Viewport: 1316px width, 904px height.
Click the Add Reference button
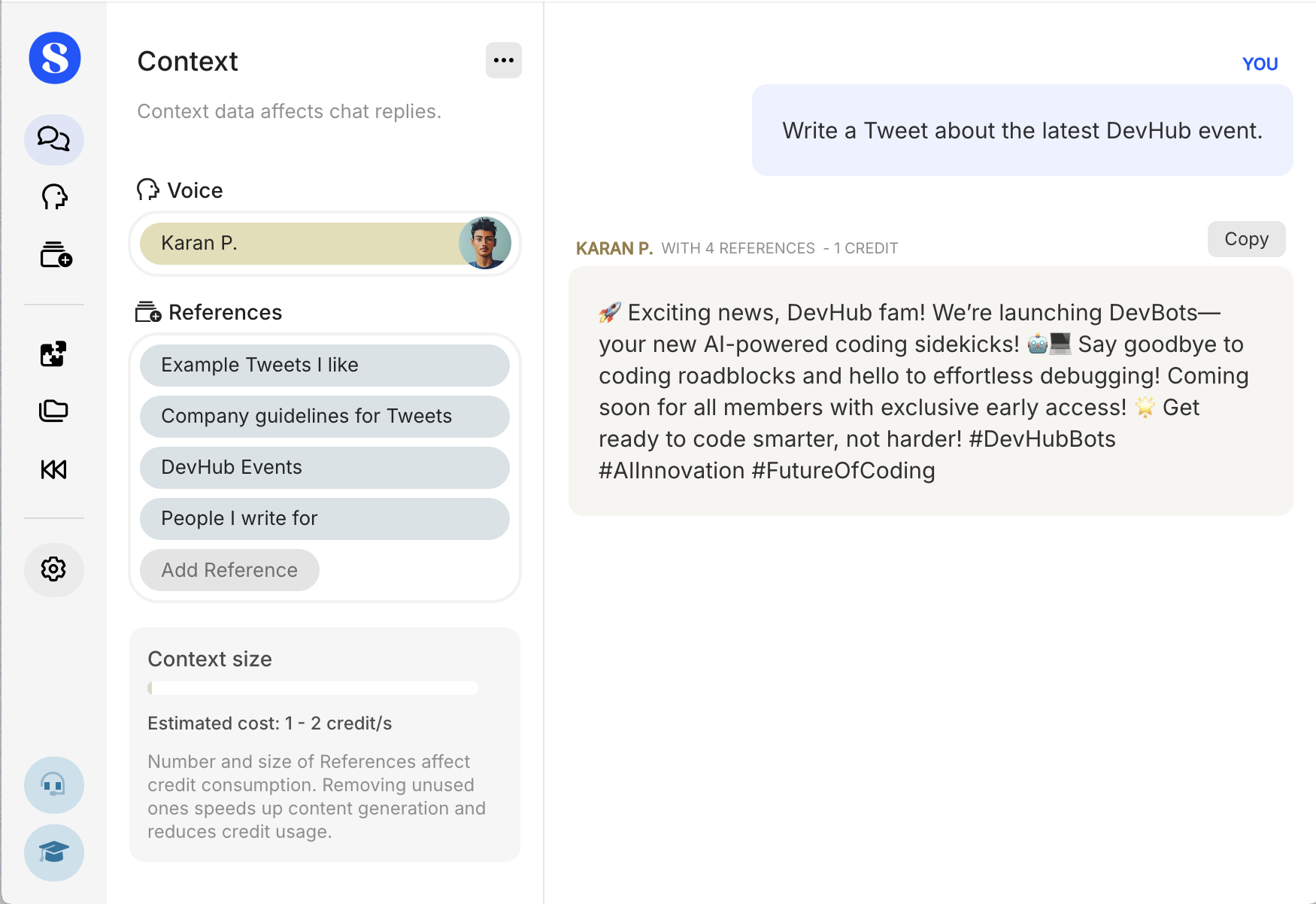click(229, 570)
